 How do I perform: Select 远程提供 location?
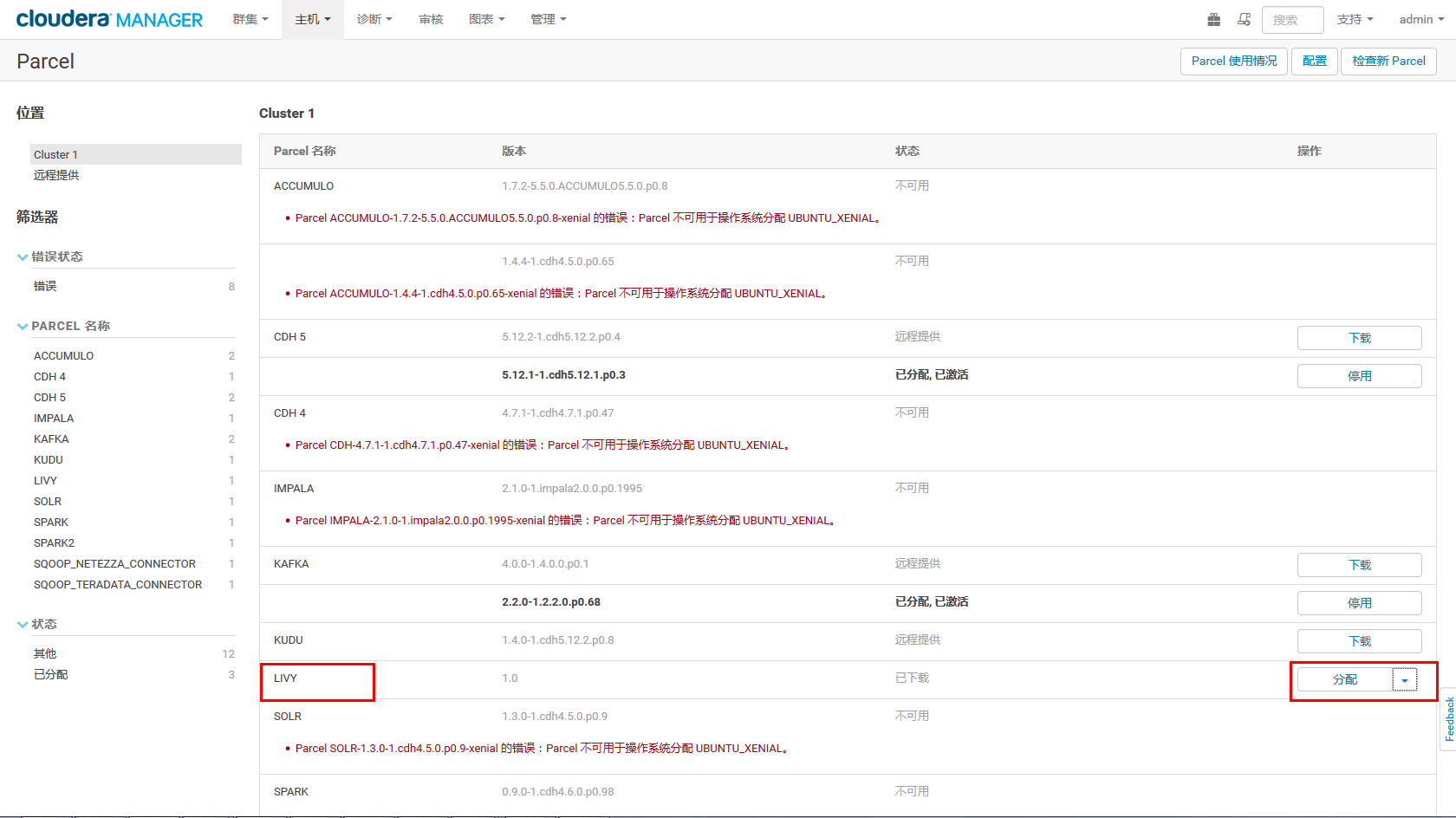56,175
